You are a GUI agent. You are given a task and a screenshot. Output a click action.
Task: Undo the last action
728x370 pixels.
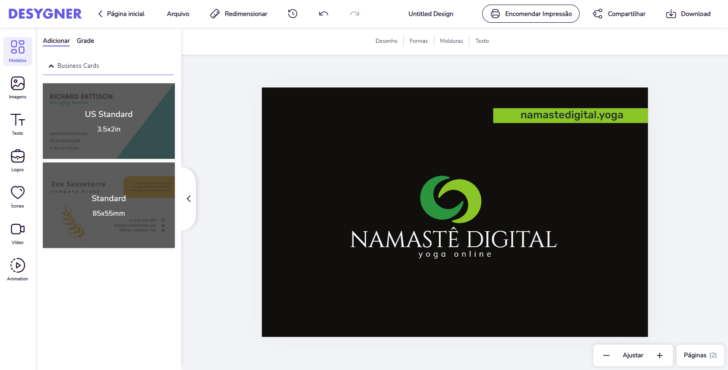click(x=324, y=14)
